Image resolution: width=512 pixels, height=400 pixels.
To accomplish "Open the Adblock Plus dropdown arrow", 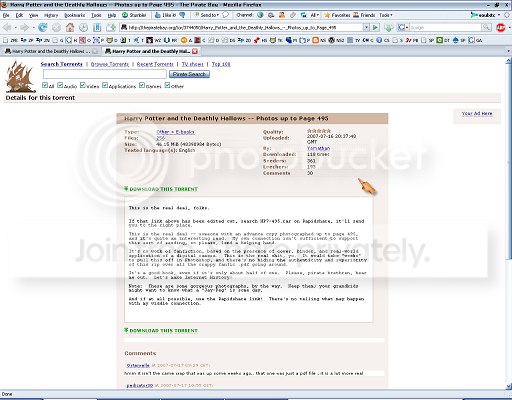I will (509, 27).
